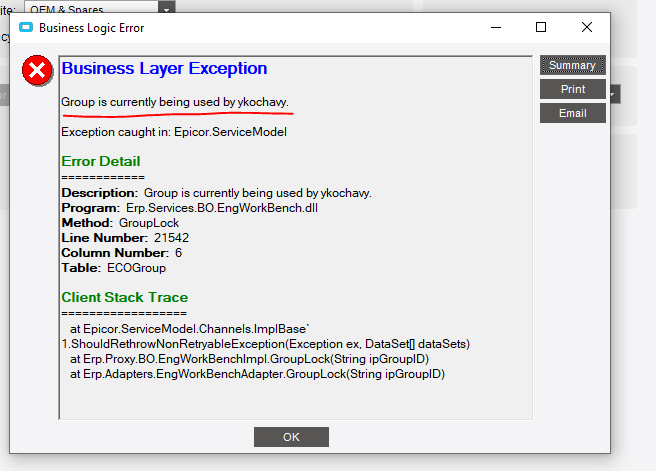Screen dimensions: 656x471
Task: Click the Column Number 6 line
Action: click(122, 253)
